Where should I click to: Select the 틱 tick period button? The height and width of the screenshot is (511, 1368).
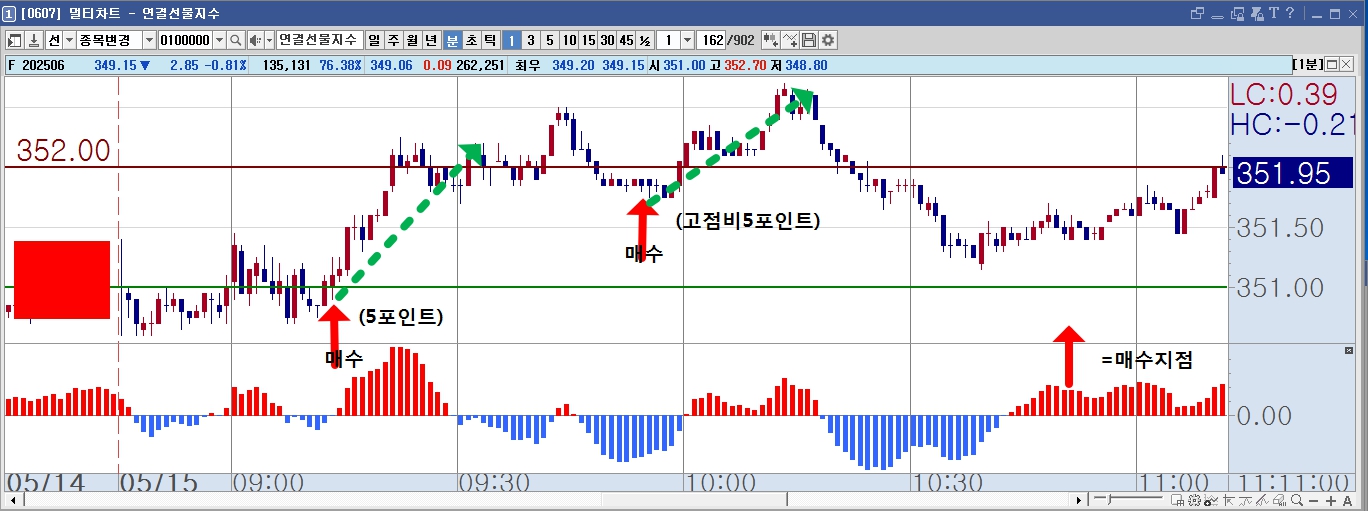click(490, 40)
